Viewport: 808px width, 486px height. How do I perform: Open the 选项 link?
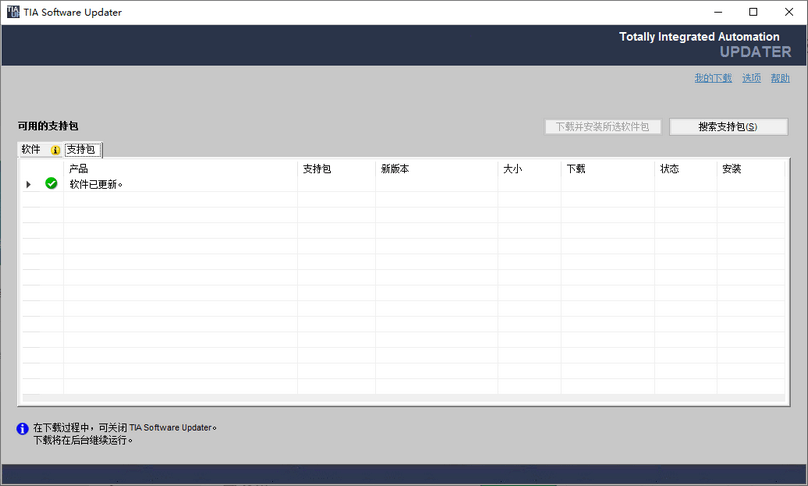pos(751,78)
